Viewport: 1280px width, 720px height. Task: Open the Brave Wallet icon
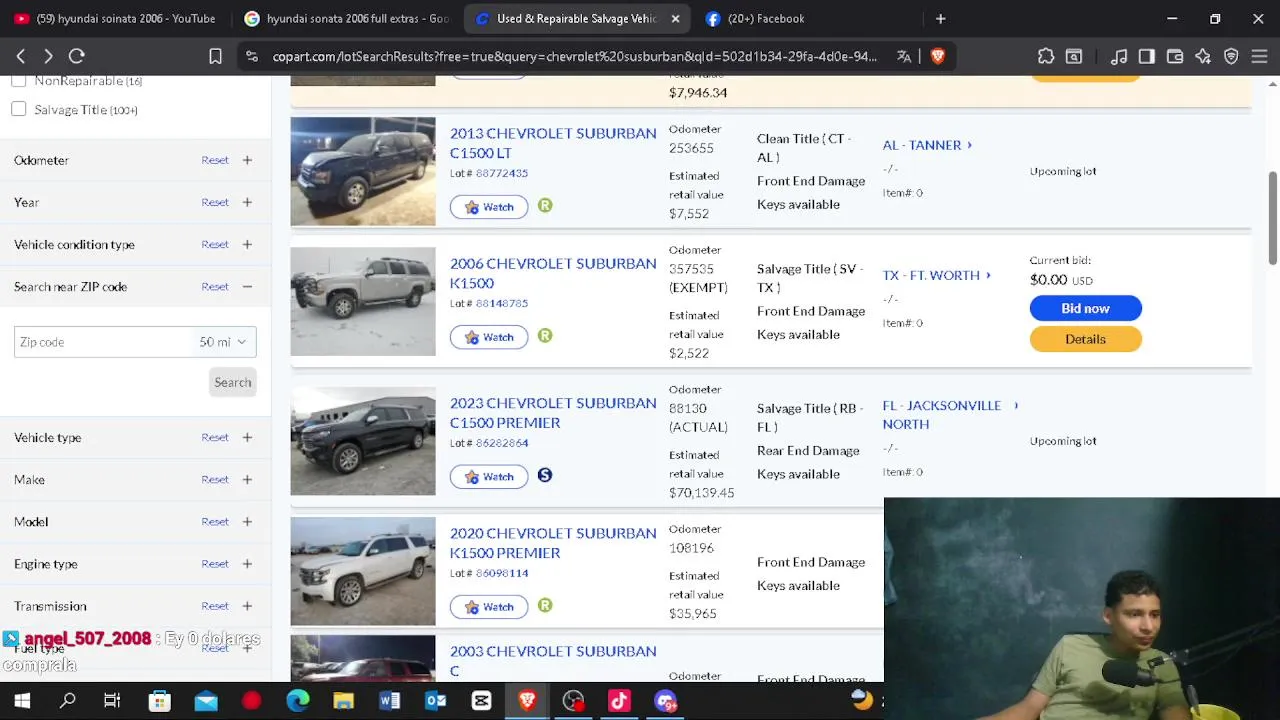pyautogui.click(x=1175, y=57)
